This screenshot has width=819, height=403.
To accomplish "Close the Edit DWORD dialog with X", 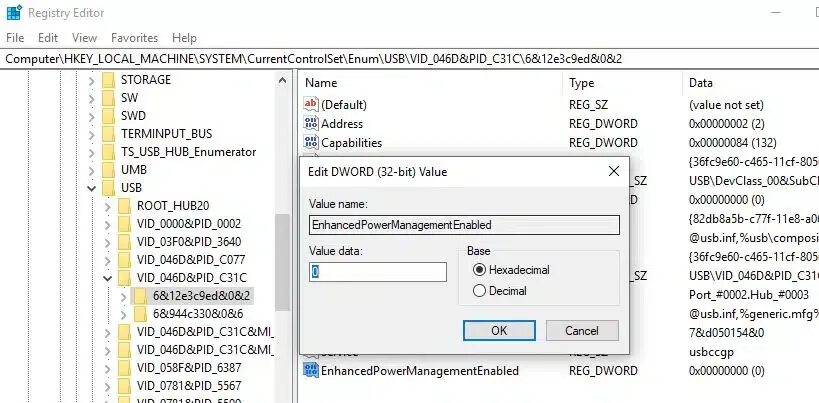I will click(614, 171).
